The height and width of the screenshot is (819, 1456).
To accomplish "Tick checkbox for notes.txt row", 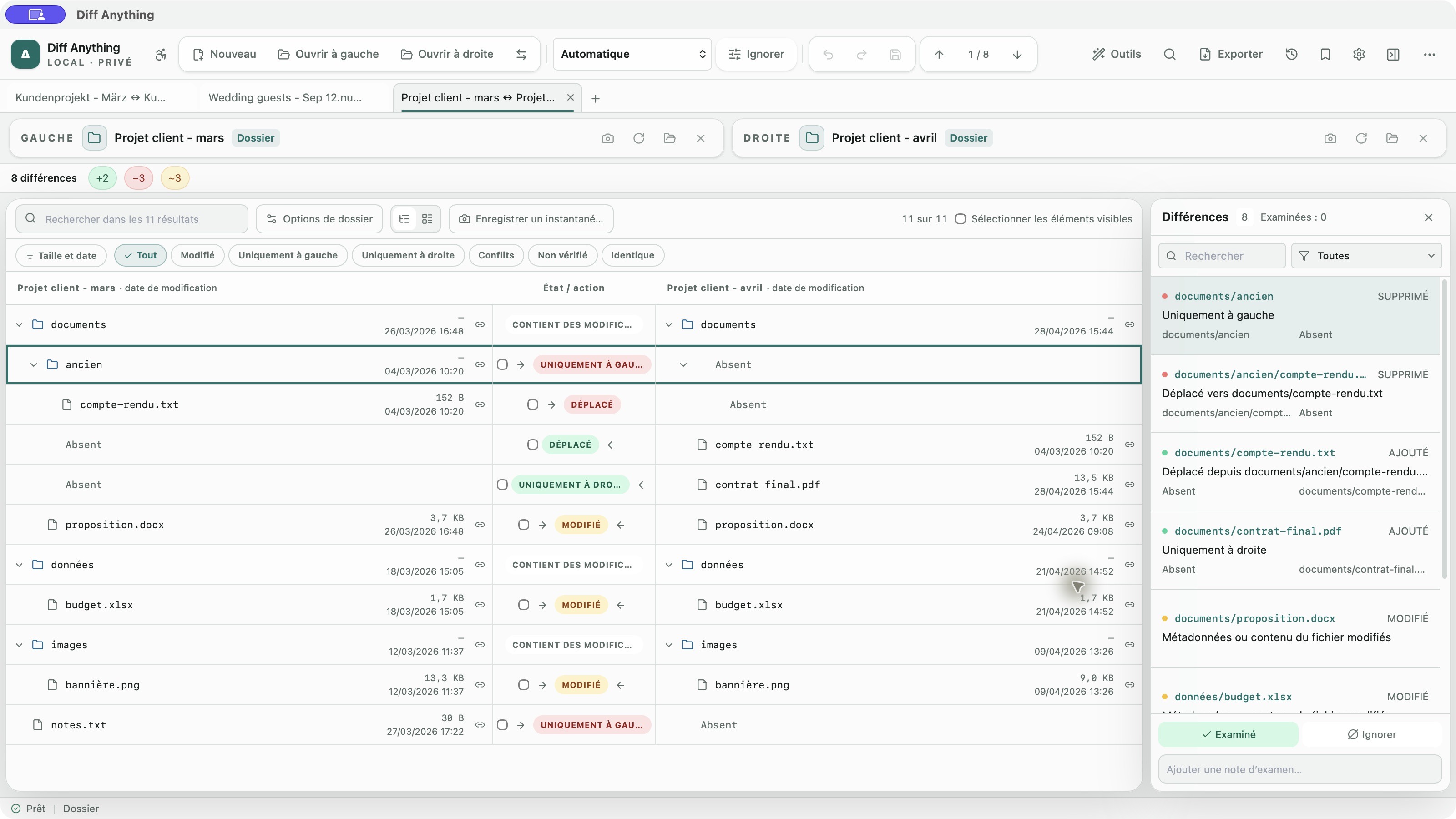I will coord(502,725).
